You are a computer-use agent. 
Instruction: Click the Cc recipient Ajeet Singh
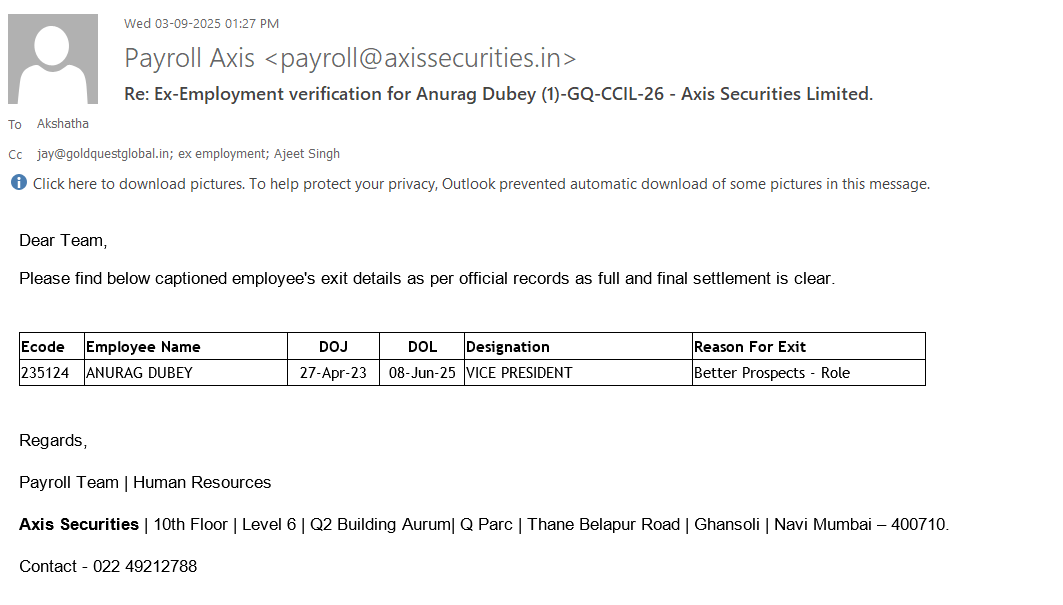coord(307,154)
